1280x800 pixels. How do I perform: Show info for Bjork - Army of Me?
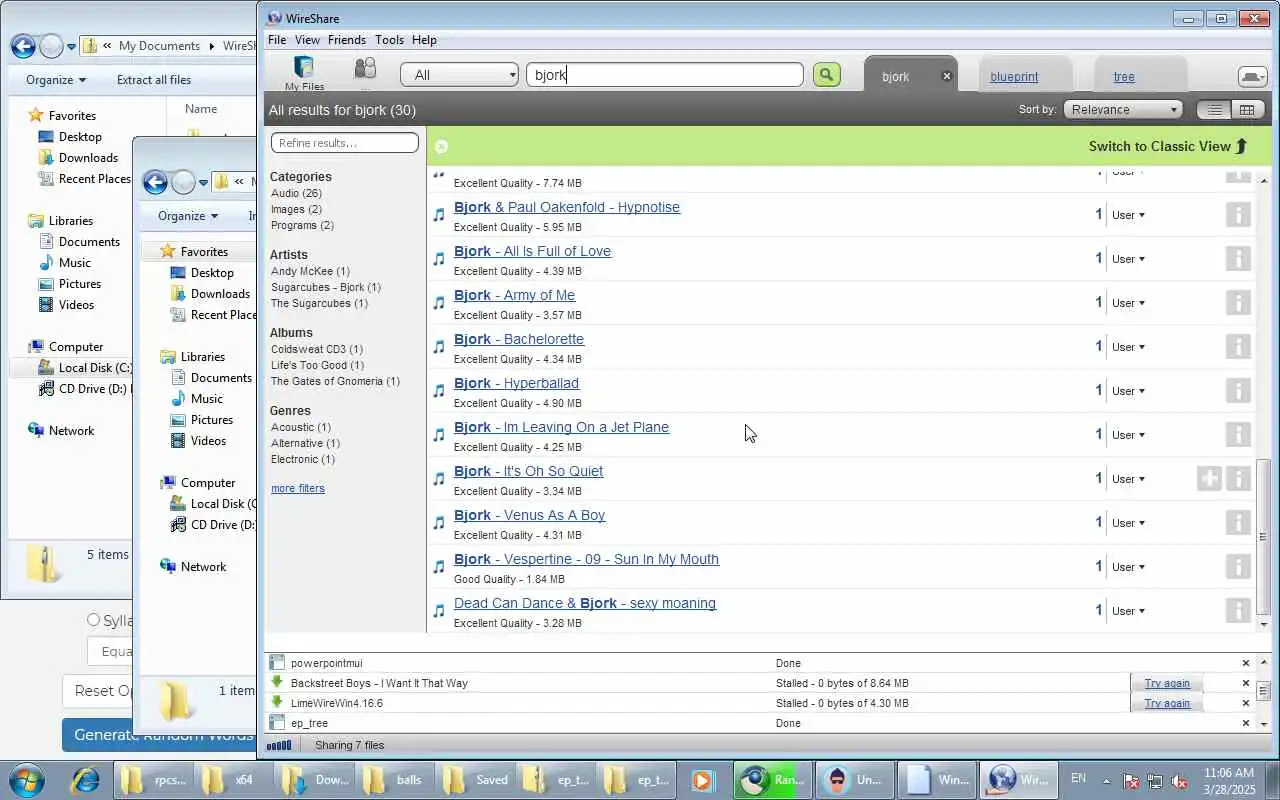1238,303
